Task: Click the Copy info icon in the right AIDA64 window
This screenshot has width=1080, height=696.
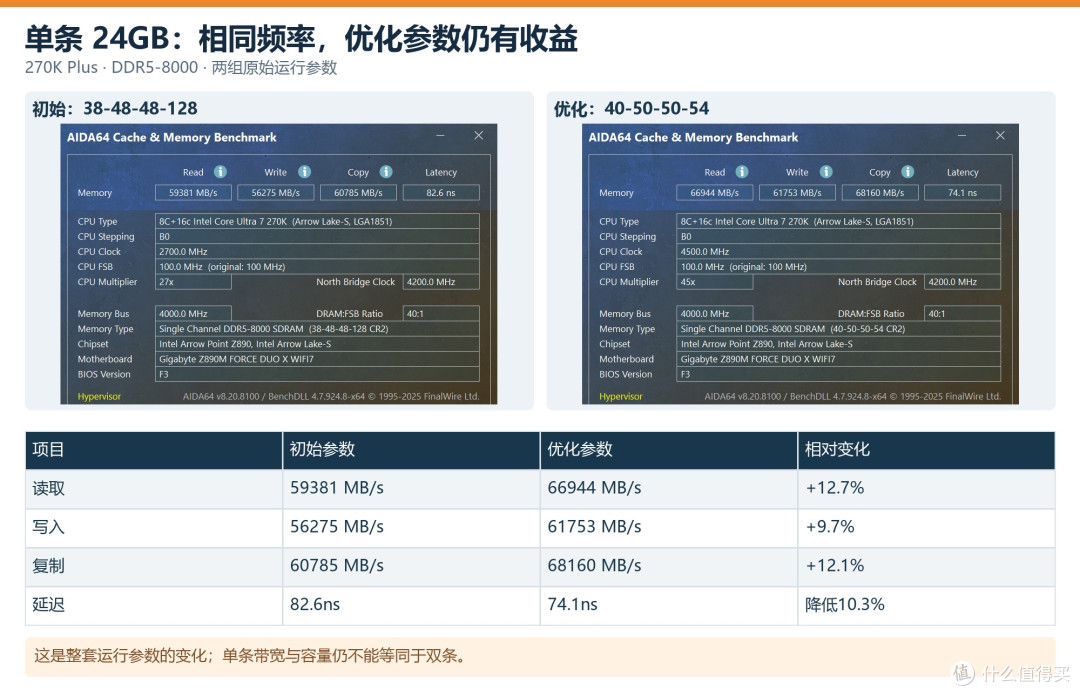Action: (x=908, y=172)
